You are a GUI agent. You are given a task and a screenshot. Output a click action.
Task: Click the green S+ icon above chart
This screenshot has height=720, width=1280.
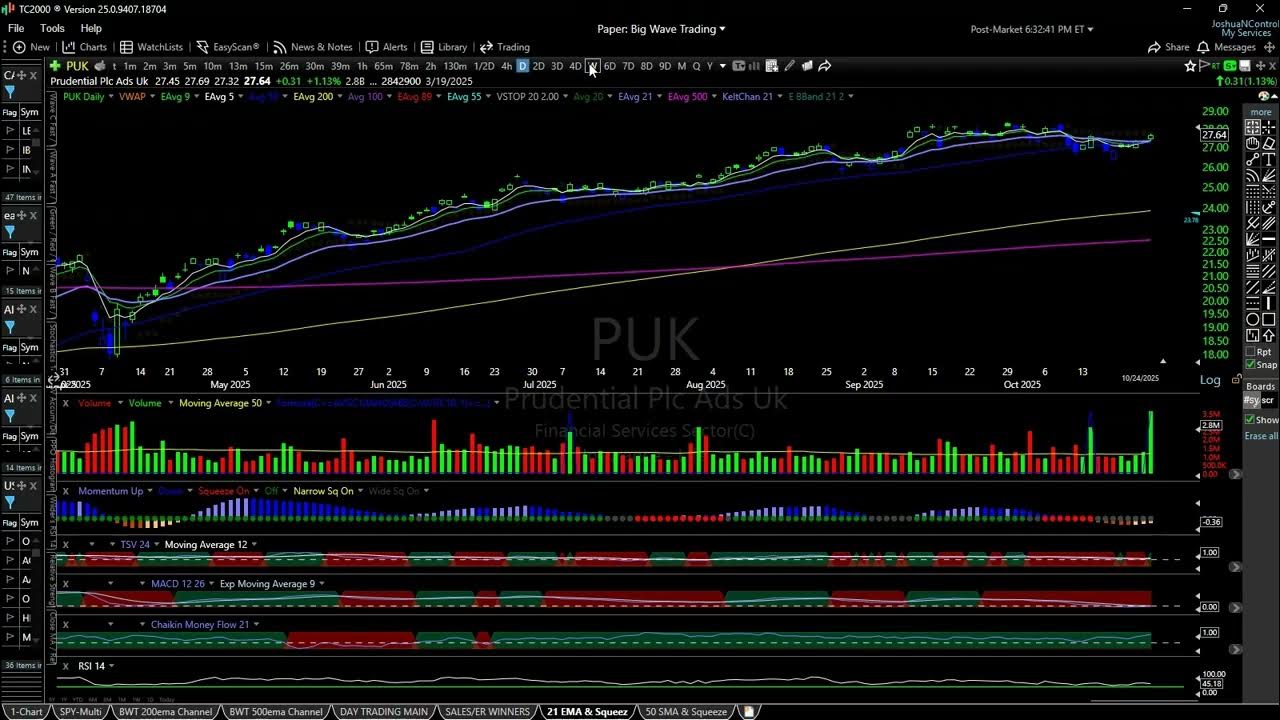point(1230,66)
